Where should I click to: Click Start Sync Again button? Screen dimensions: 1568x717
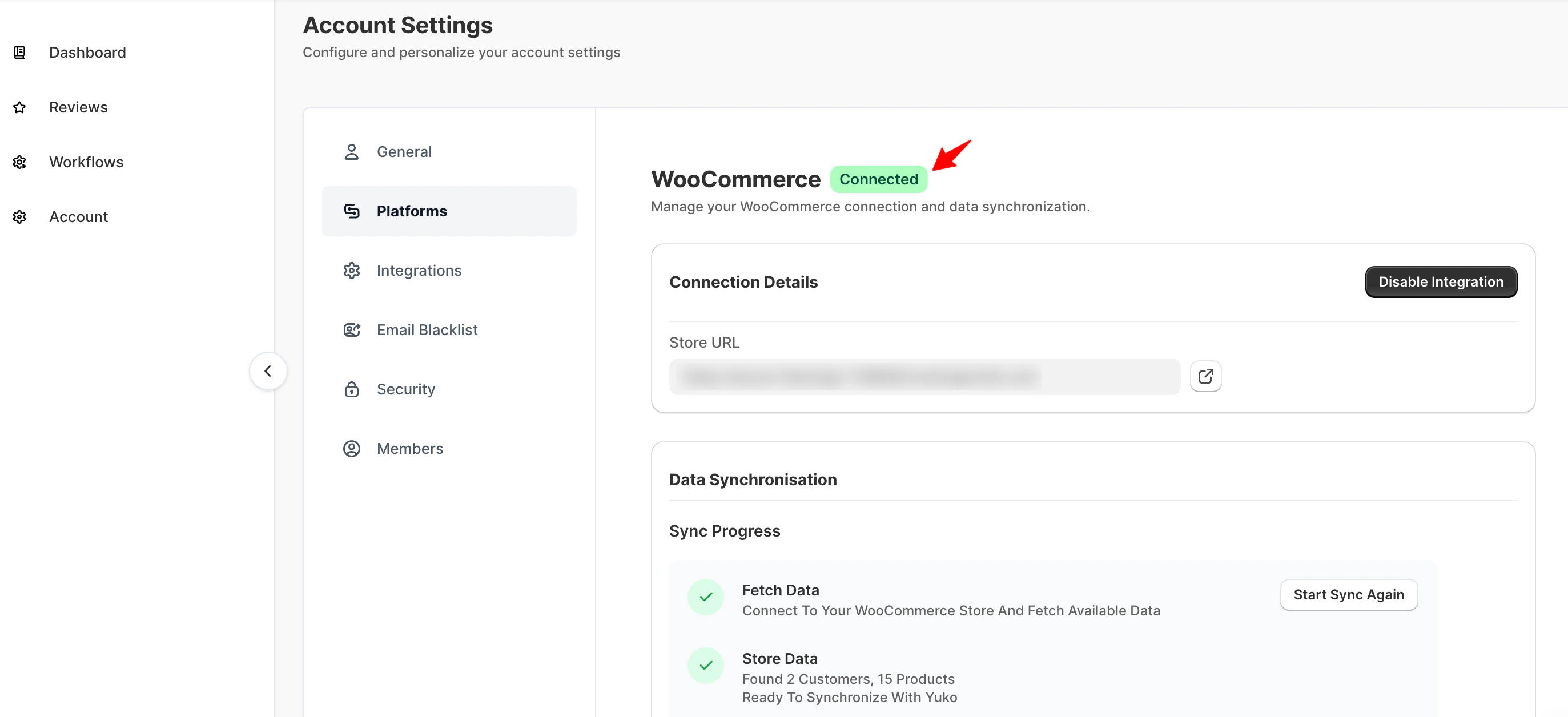[x=1349, y=595]
